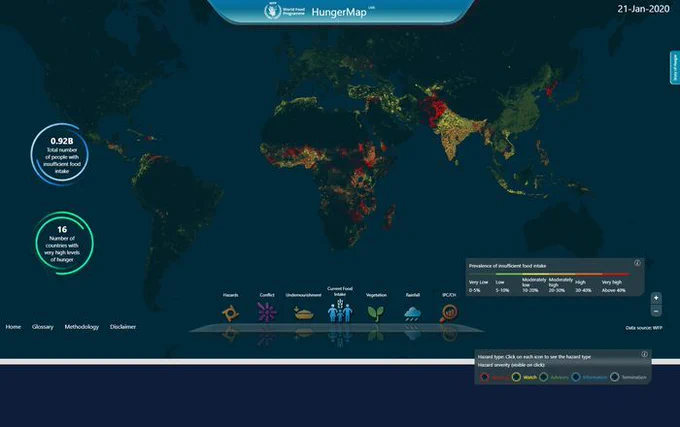This screenshot has height=427, width=680.
Task: Click the 'Hazard type' instruction line
Action: (x=534, y=357)
